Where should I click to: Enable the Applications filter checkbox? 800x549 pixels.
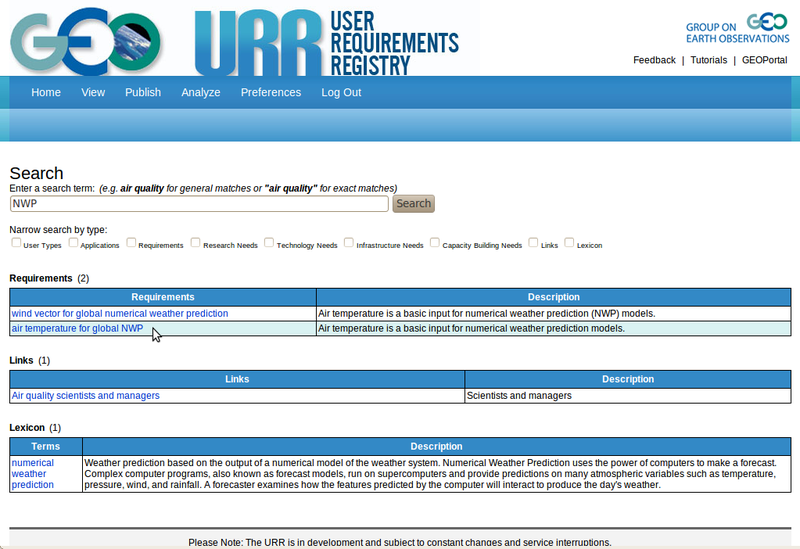[74, 243]
